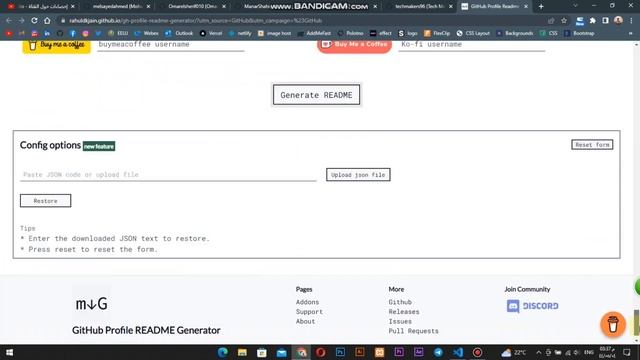640x360 pixels.
Task: Open the Releases footer link
Action: point(404,312)
